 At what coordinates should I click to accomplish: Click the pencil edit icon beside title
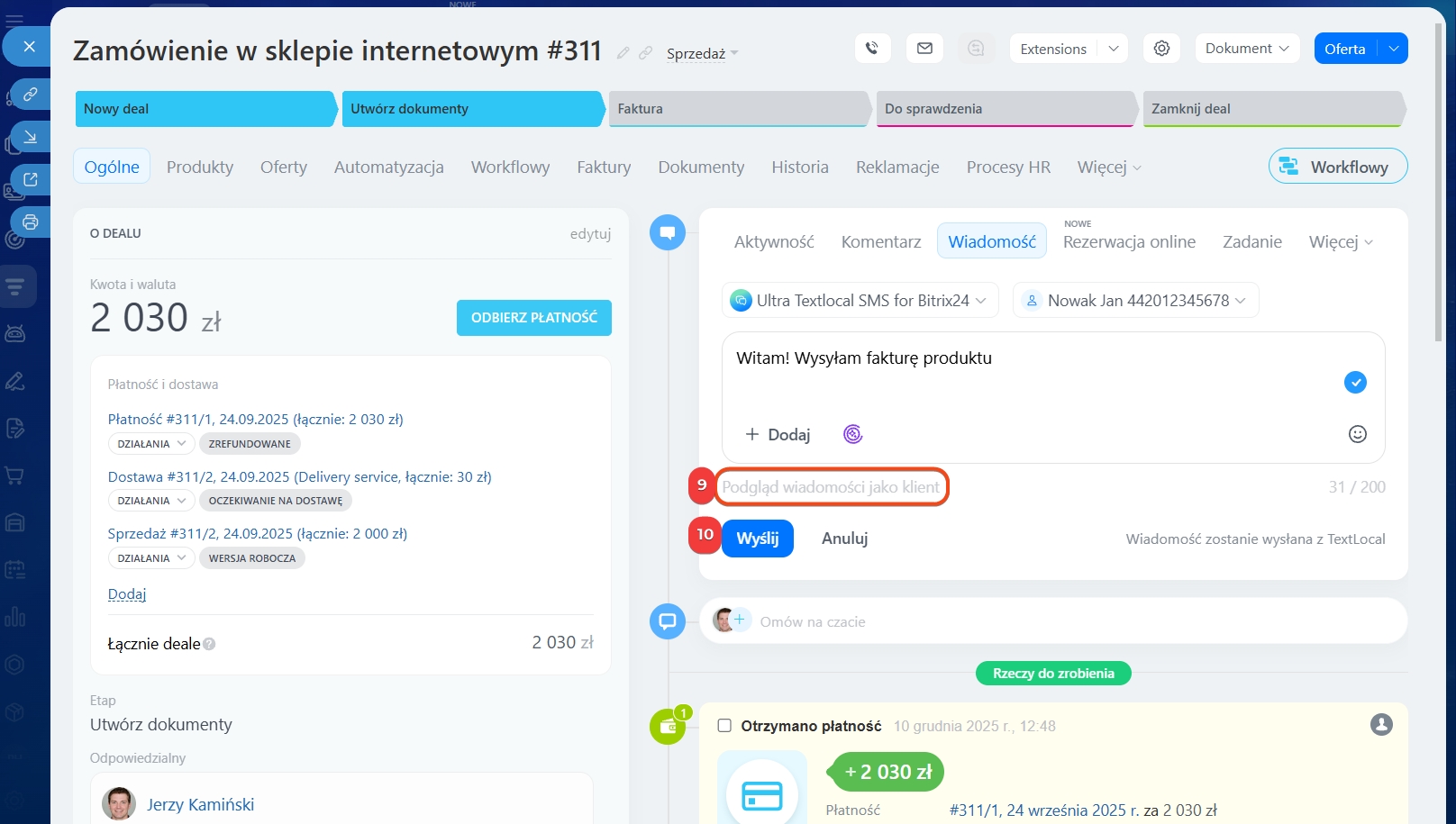click(x=623, y=53)
